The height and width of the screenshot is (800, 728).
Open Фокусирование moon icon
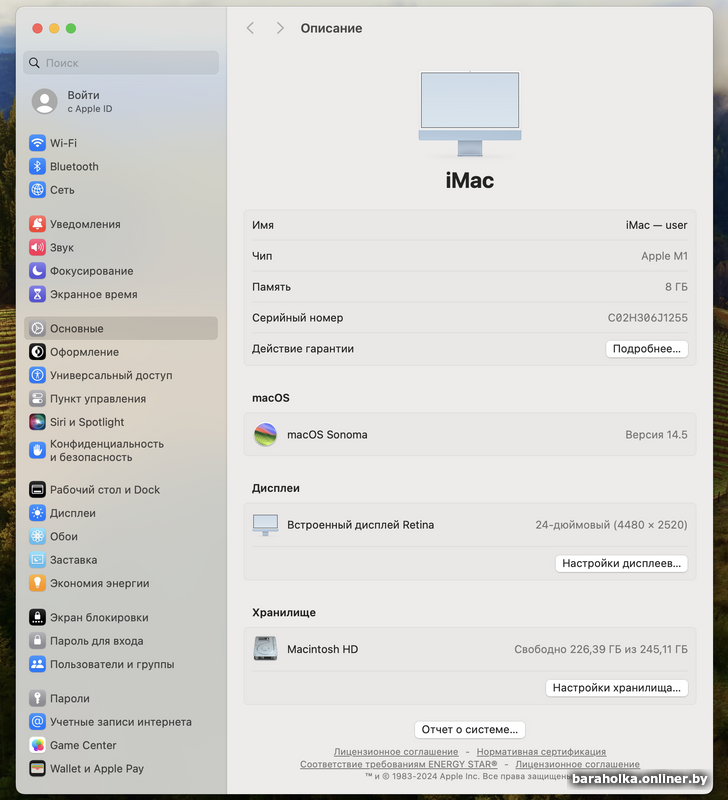tap(37, 271)
